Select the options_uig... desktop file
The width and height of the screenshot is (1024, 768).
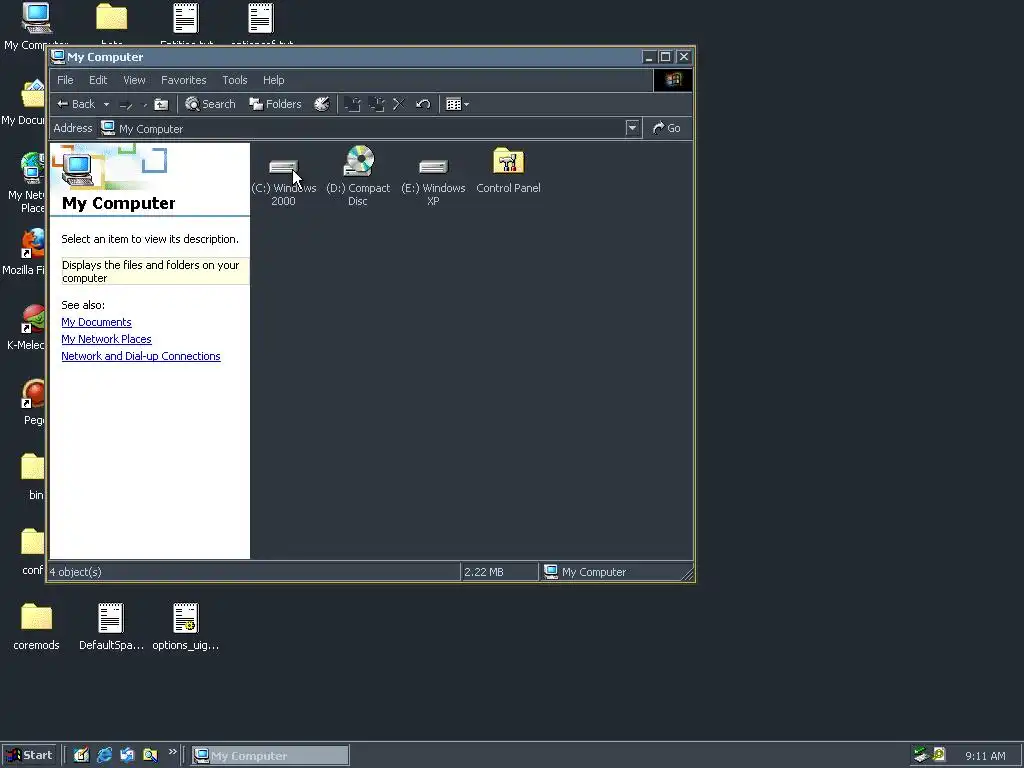[185, 627]
